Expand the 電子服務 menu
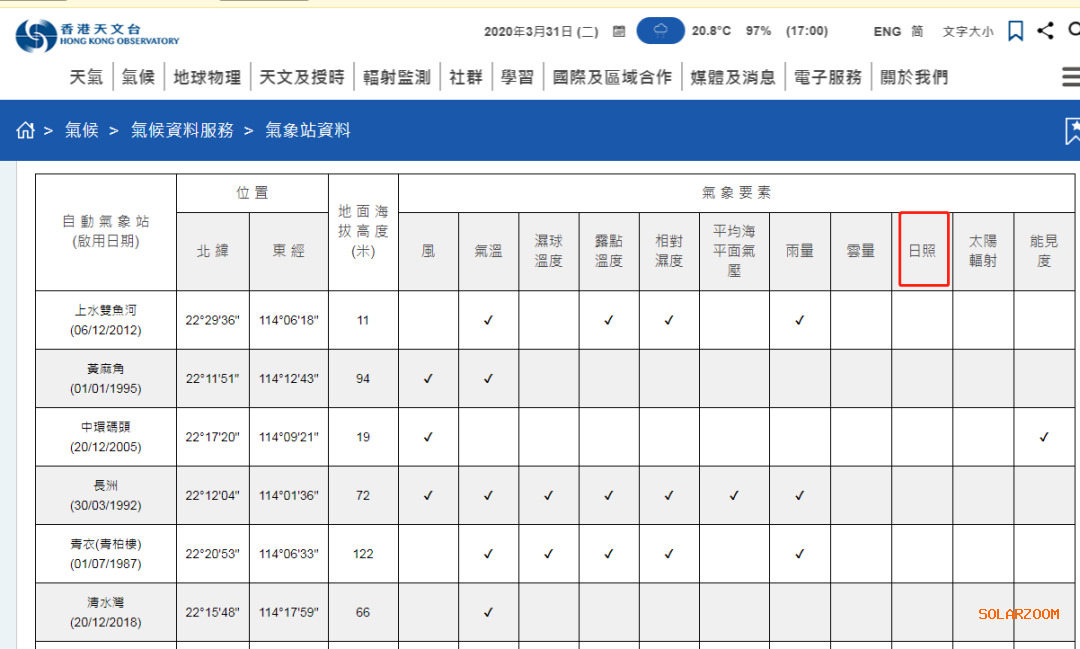Screen dimensions: 1080x649 click(x=828, y=77)
